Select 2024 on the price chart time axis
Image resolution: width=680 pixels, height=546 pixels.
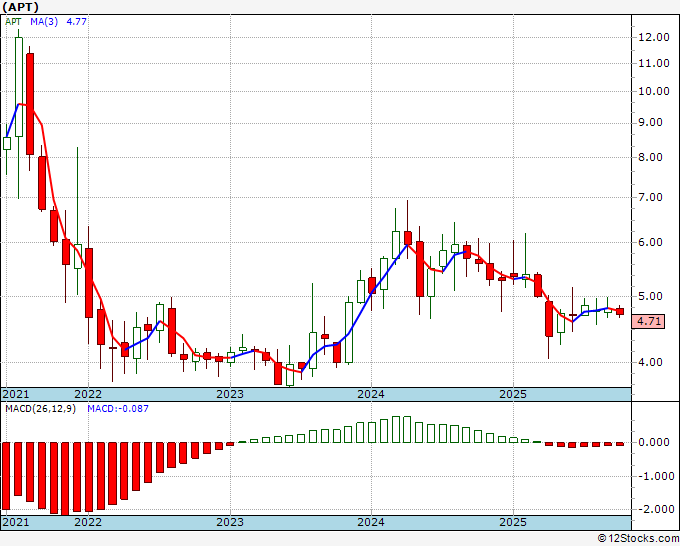tap(371, 394)
